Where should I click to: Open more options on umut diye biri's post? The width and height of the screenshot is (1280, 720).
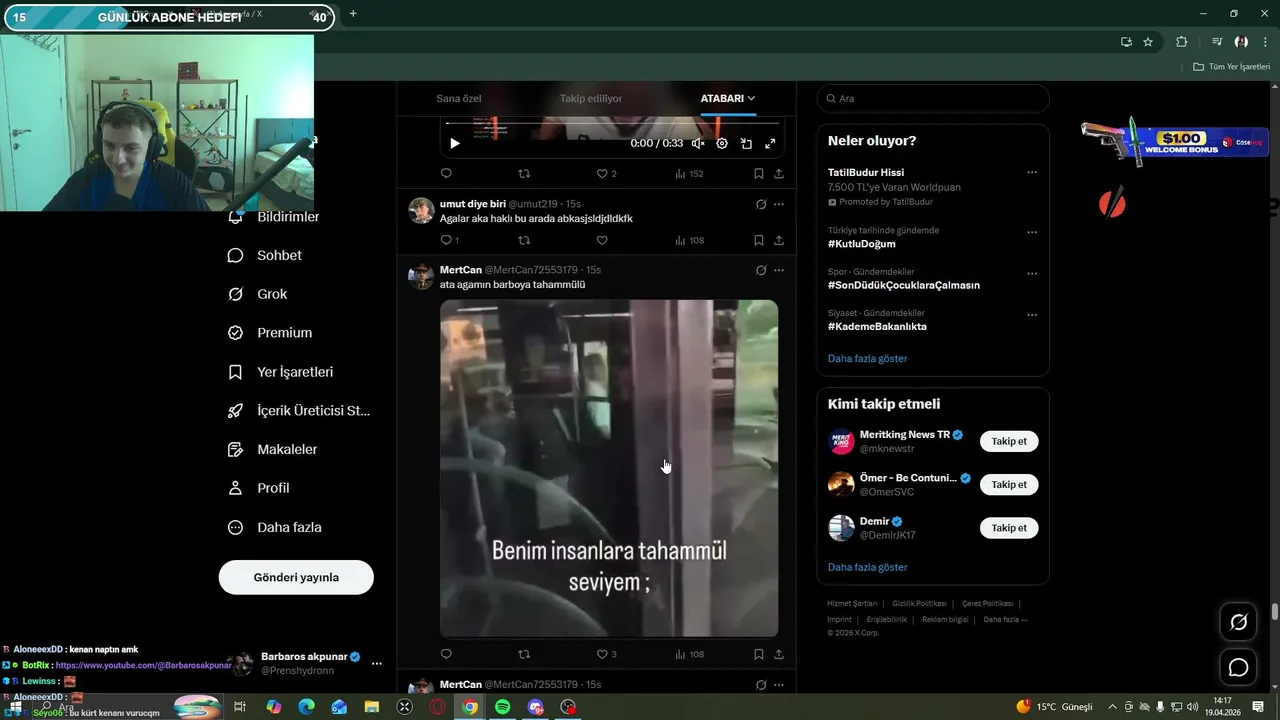pos(779,204)
